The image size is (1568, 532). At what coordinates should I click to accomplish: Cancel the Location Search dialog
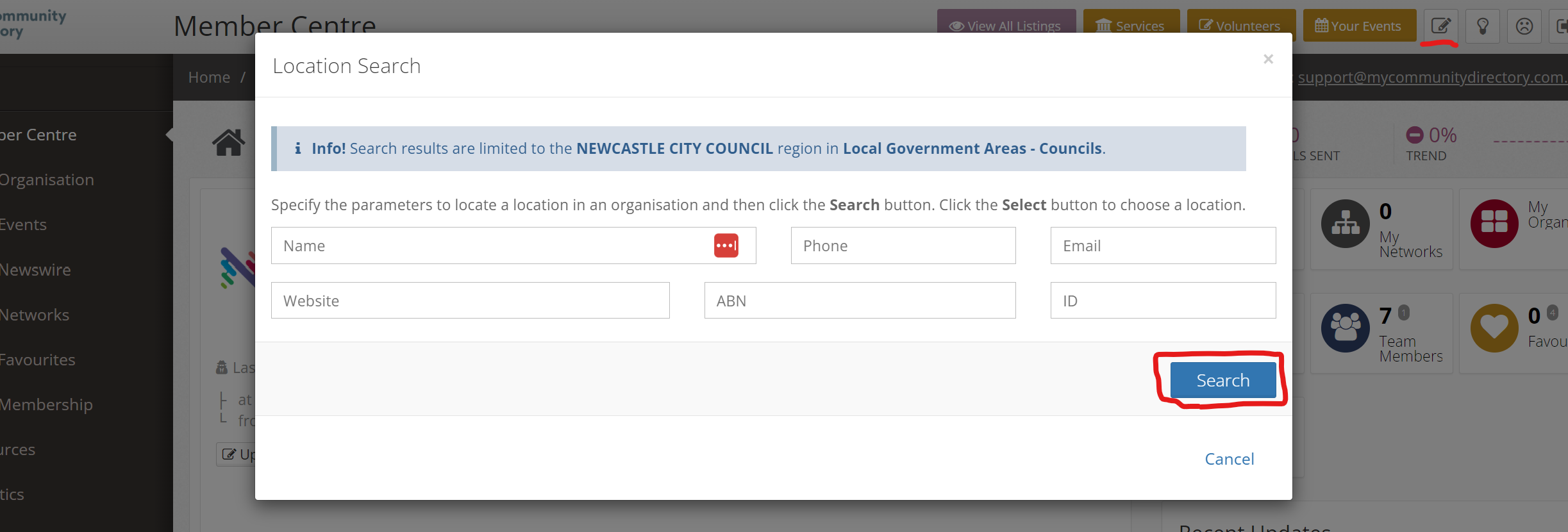(x=1228, y=458)
